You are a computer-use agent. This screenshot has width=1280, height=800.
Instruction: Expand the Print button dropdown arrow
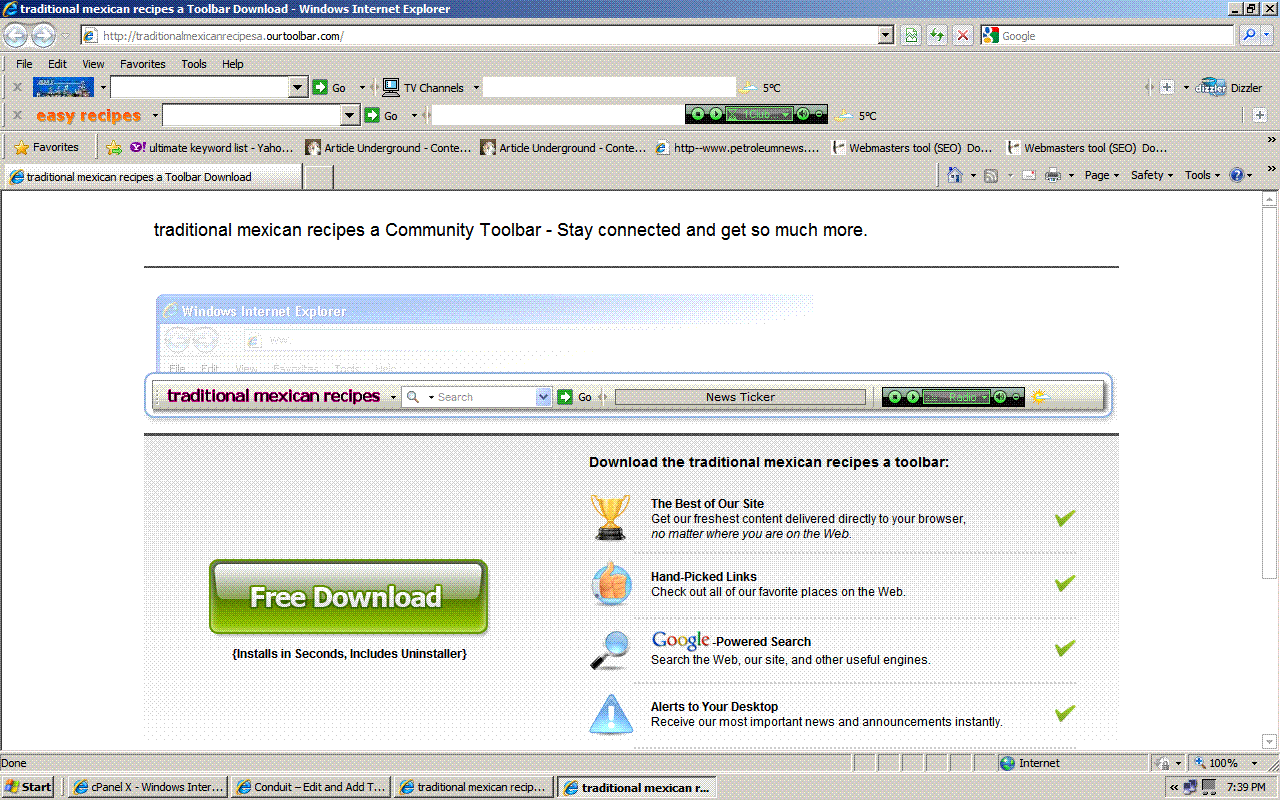[1071, 176]
